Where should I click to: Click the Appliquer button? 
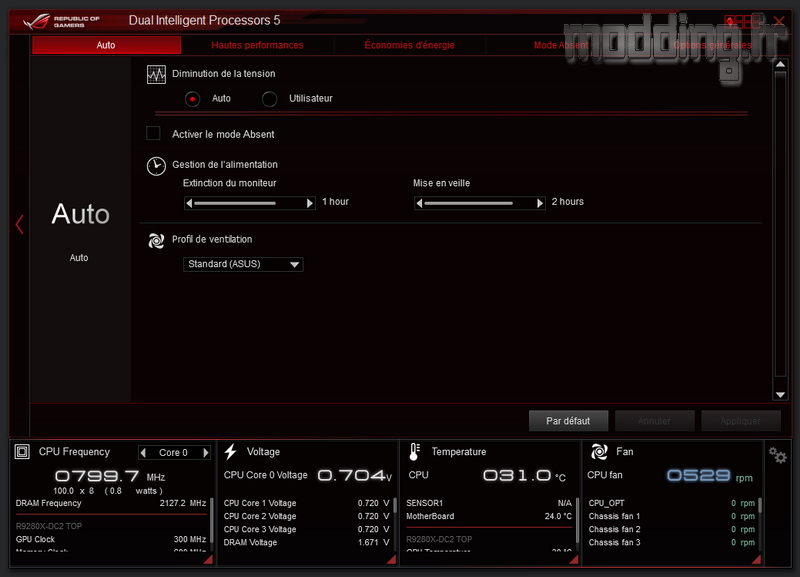tap(741, 421)
